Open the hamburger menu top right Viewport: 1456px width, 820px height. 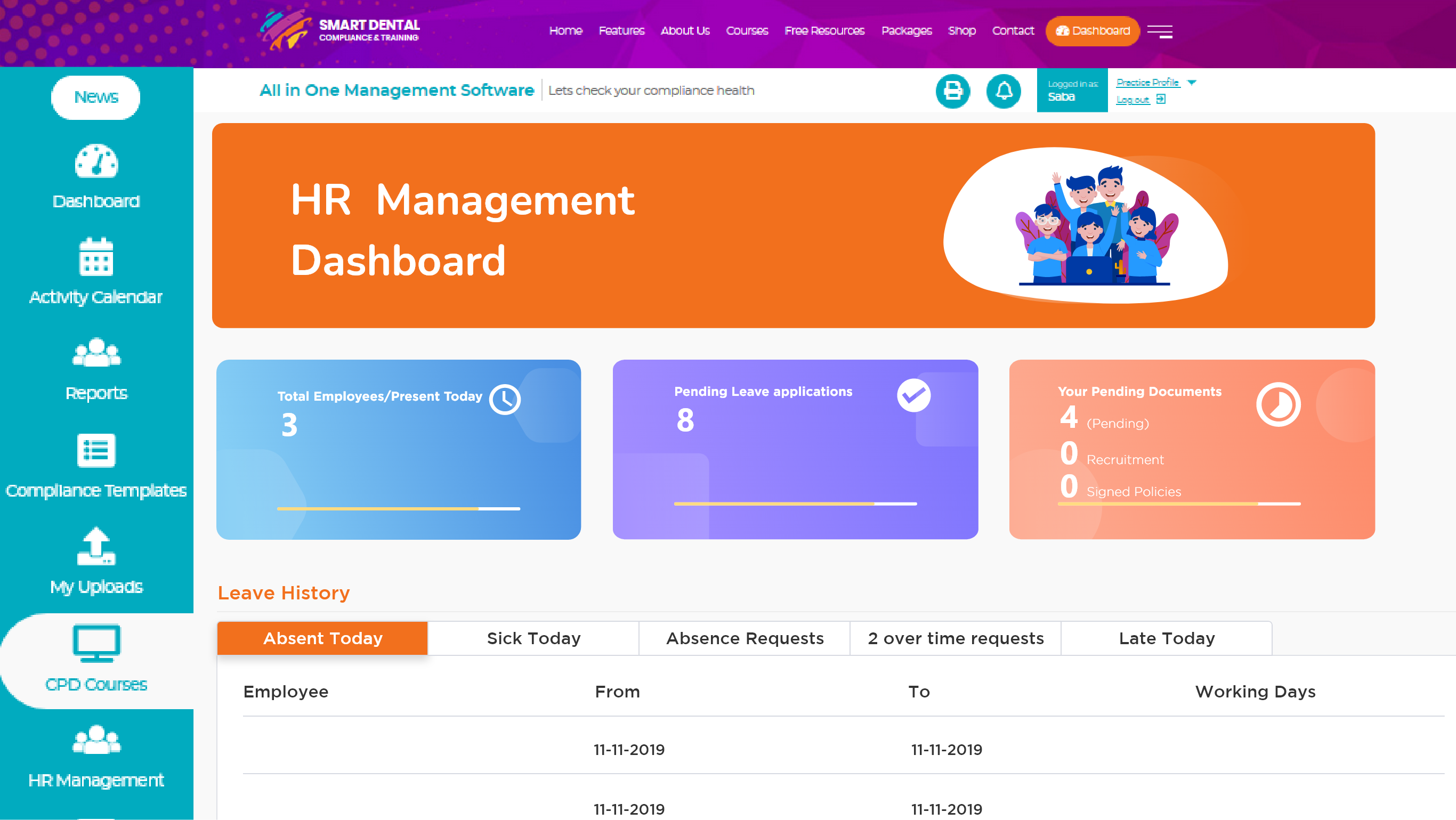[1161, 31]
